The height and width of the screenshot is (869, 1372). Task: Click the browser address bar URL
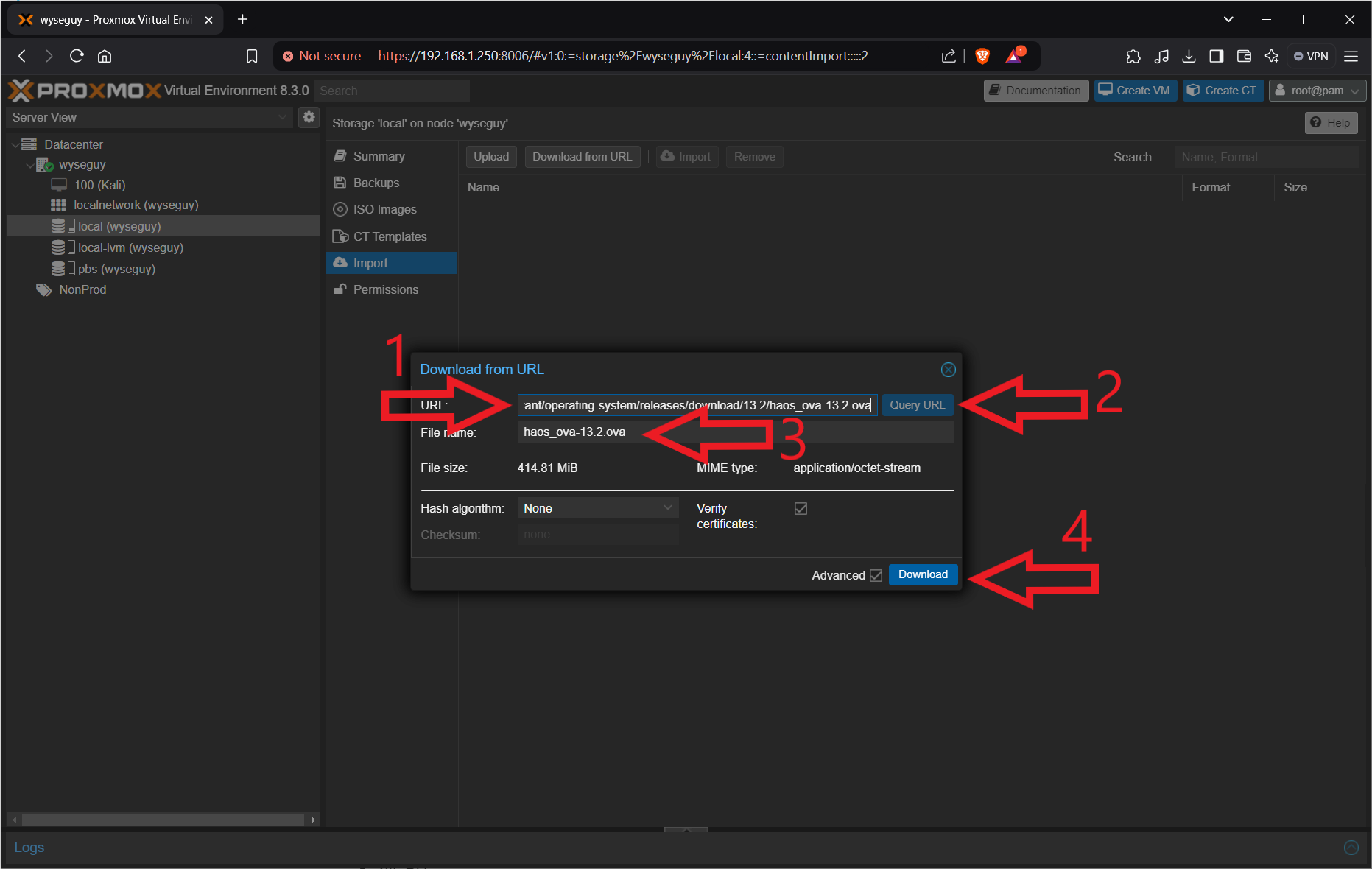[623, 56]
